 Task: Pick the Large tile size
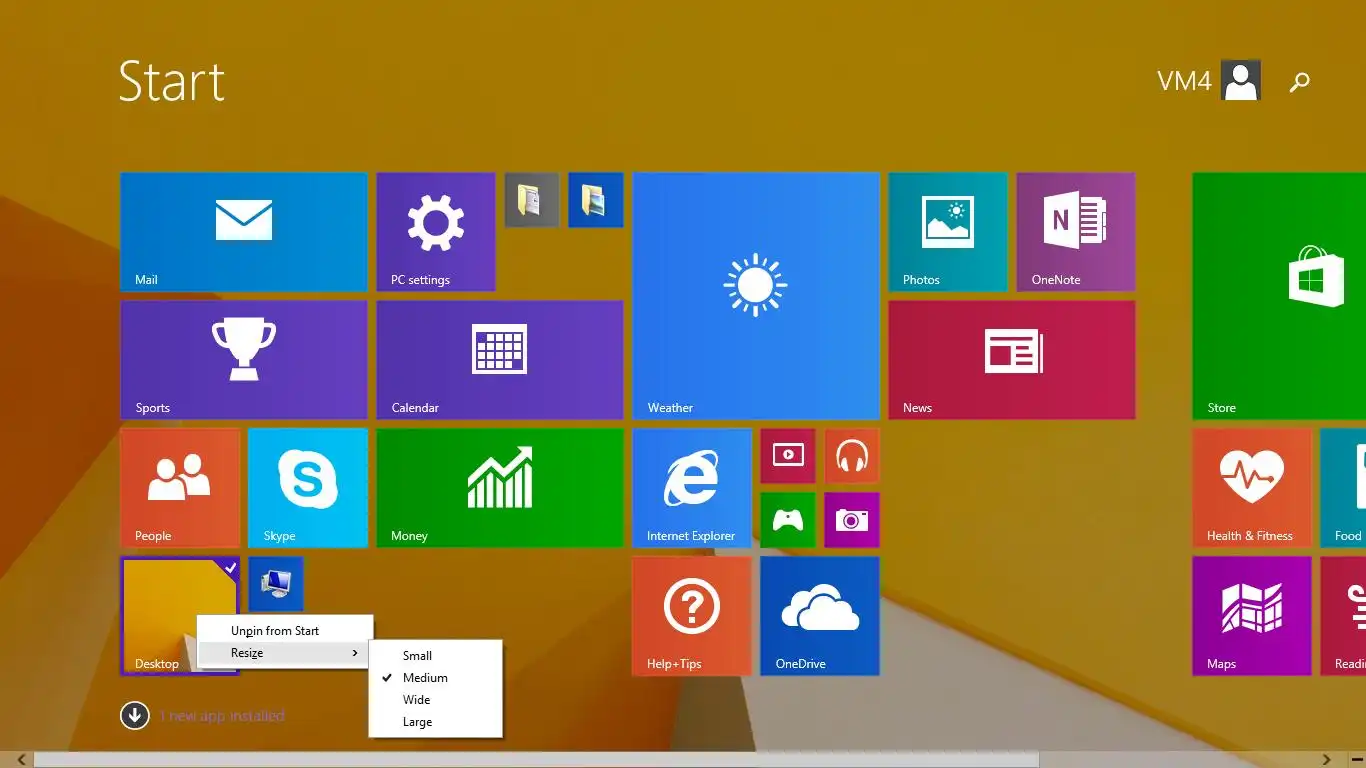[x=435, y=722]
